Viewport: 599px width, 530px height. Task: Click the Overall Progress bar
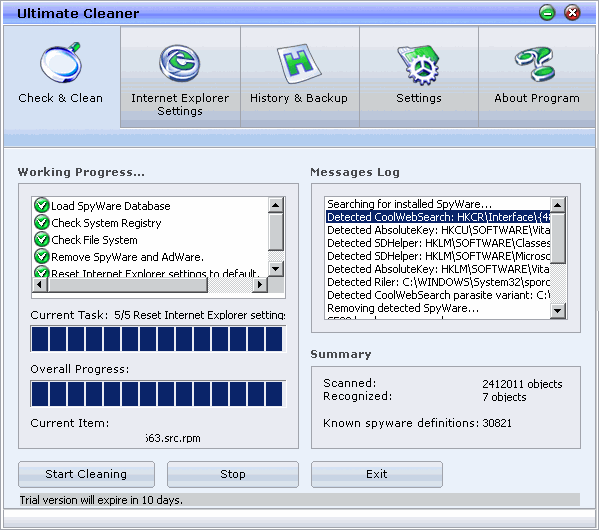point(158,394)
